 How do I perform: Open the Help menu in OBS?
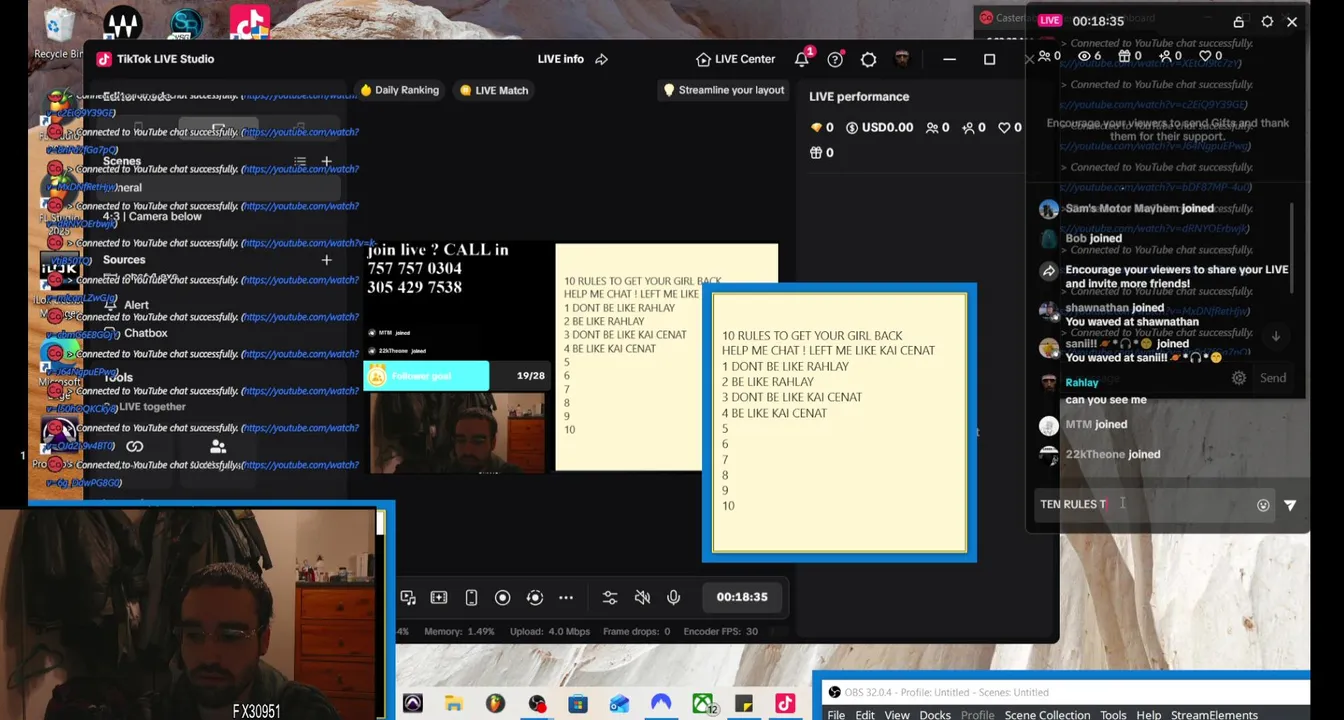click(x=1149, y=714)
